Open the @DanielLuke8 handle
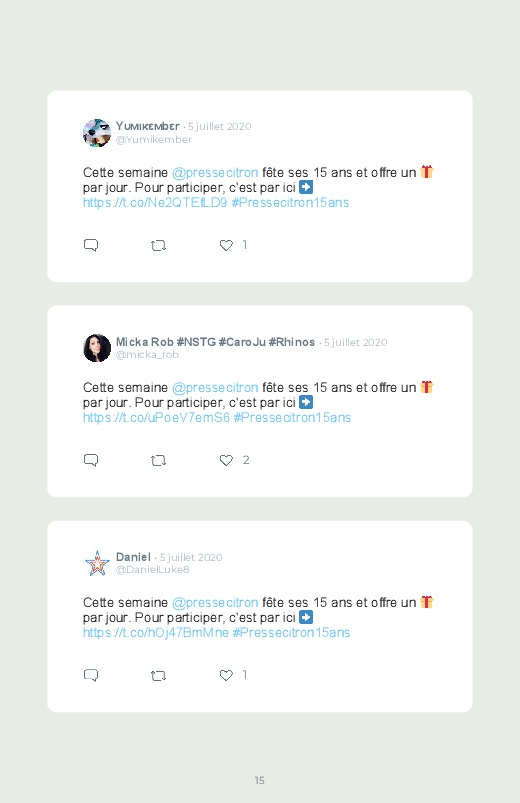The image size is (520, 803). tap(153, 569)
